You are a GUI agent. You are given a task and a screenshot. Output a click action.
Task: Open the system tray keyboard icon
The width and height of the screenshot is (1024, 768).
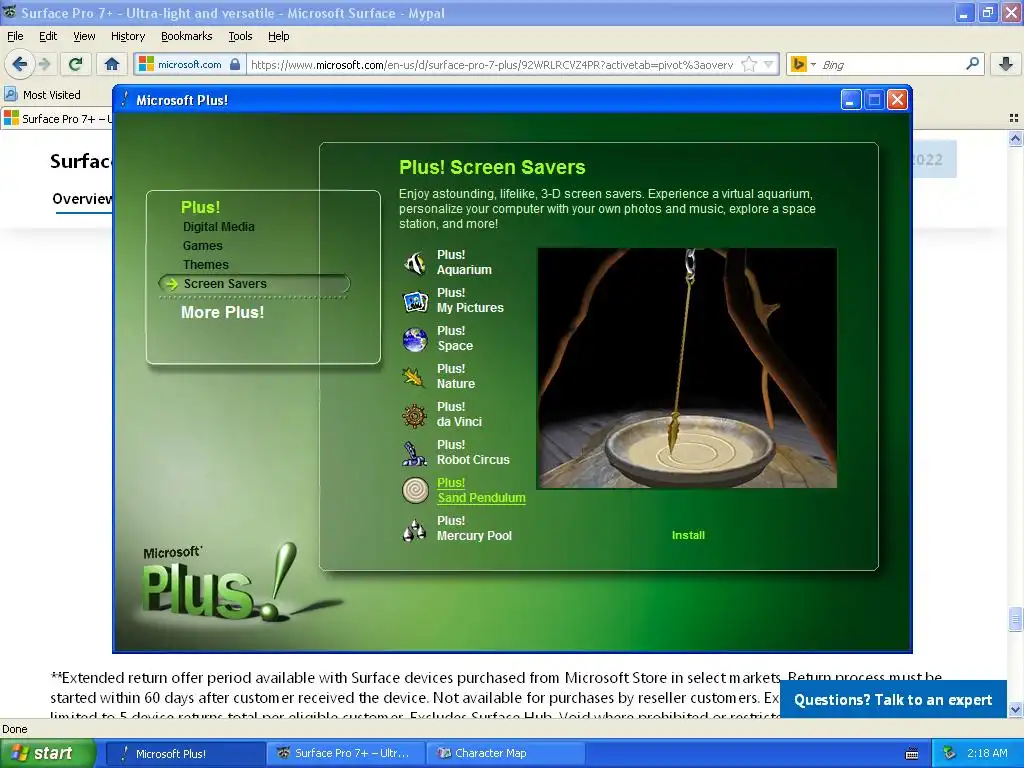(x=912, y=754)
